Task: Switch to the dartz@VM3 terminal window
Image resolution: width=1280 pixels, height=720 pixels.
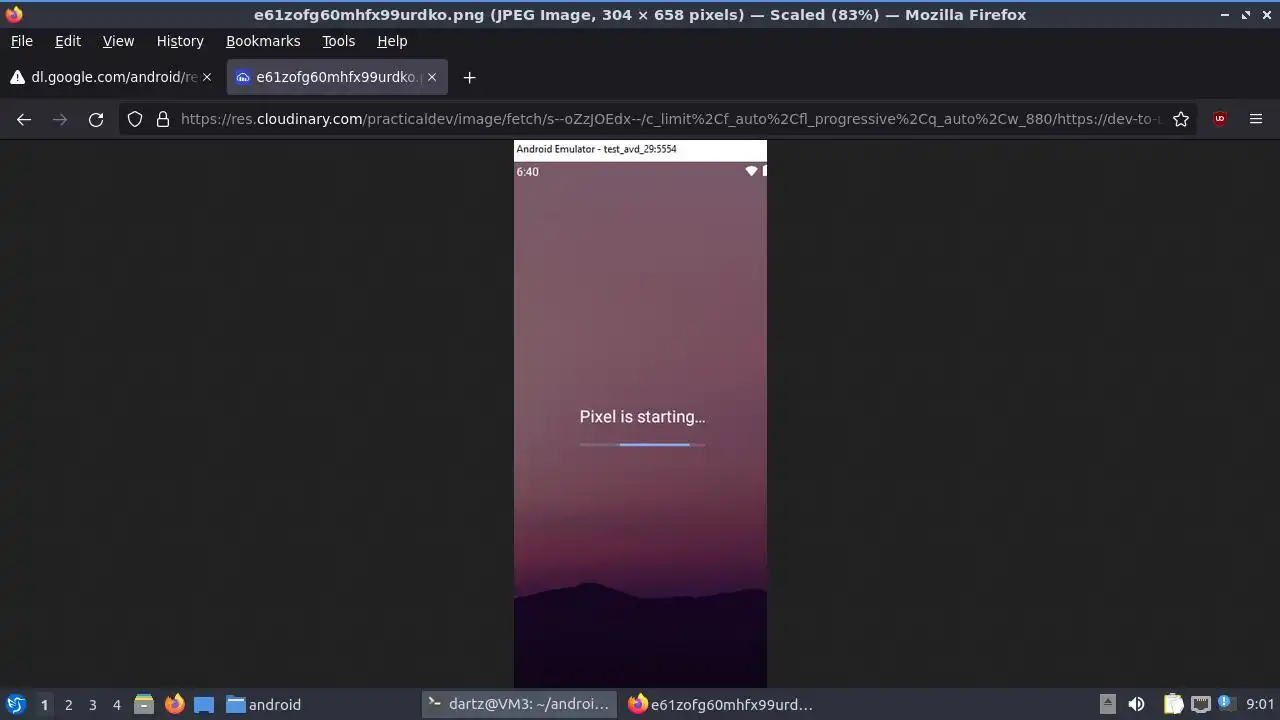Action: tap(518, 704)
